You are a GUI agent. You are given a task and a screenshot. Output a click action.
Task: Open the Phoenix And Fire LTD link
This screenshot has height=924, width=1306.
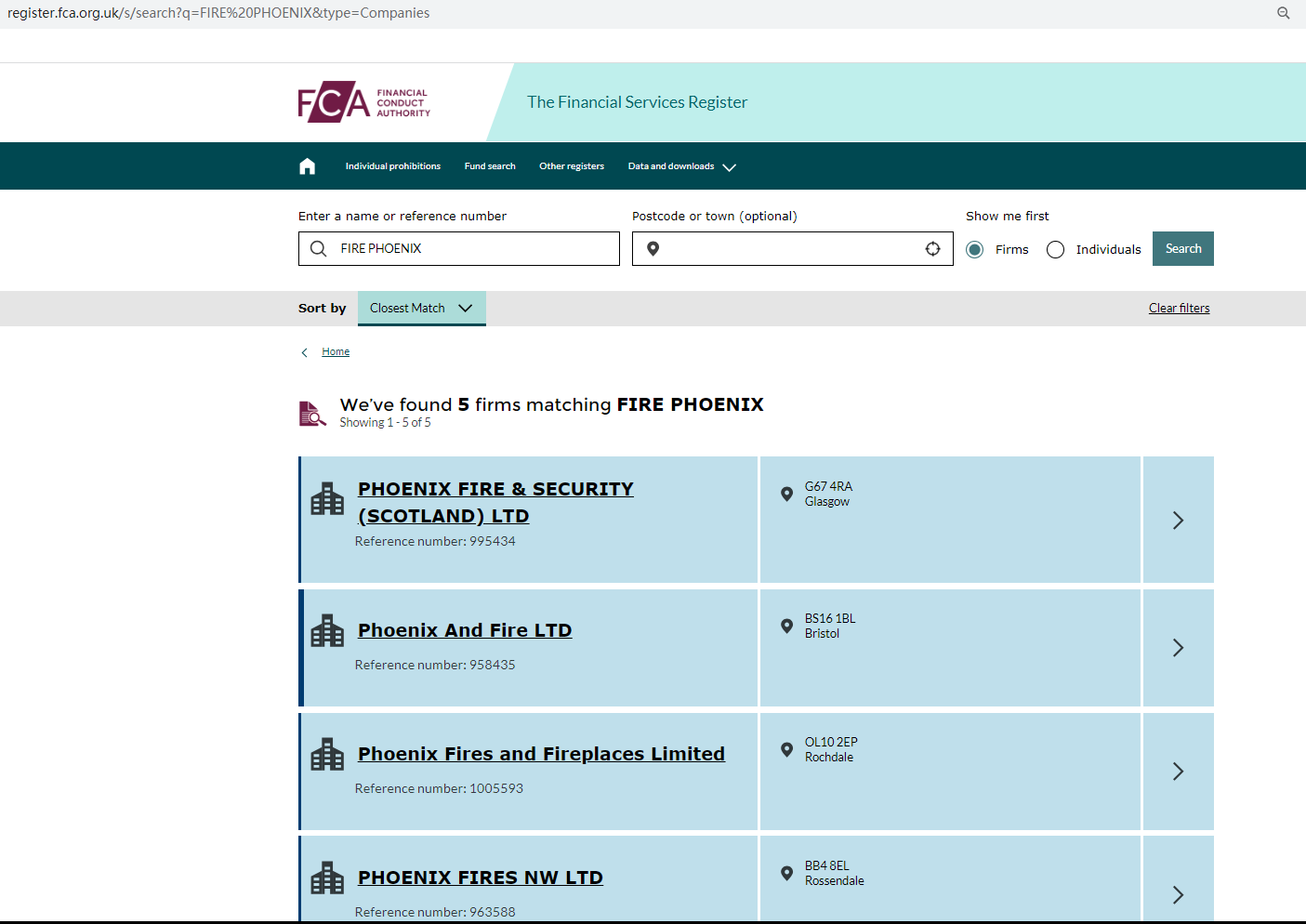[x=465, y=630]
